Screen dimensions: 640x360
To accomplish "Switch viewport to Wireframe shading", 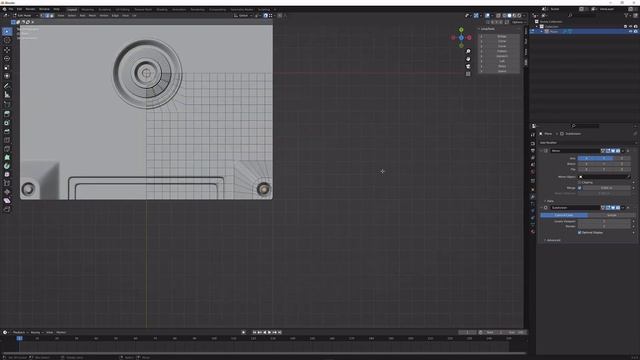I will coord(504,16).
